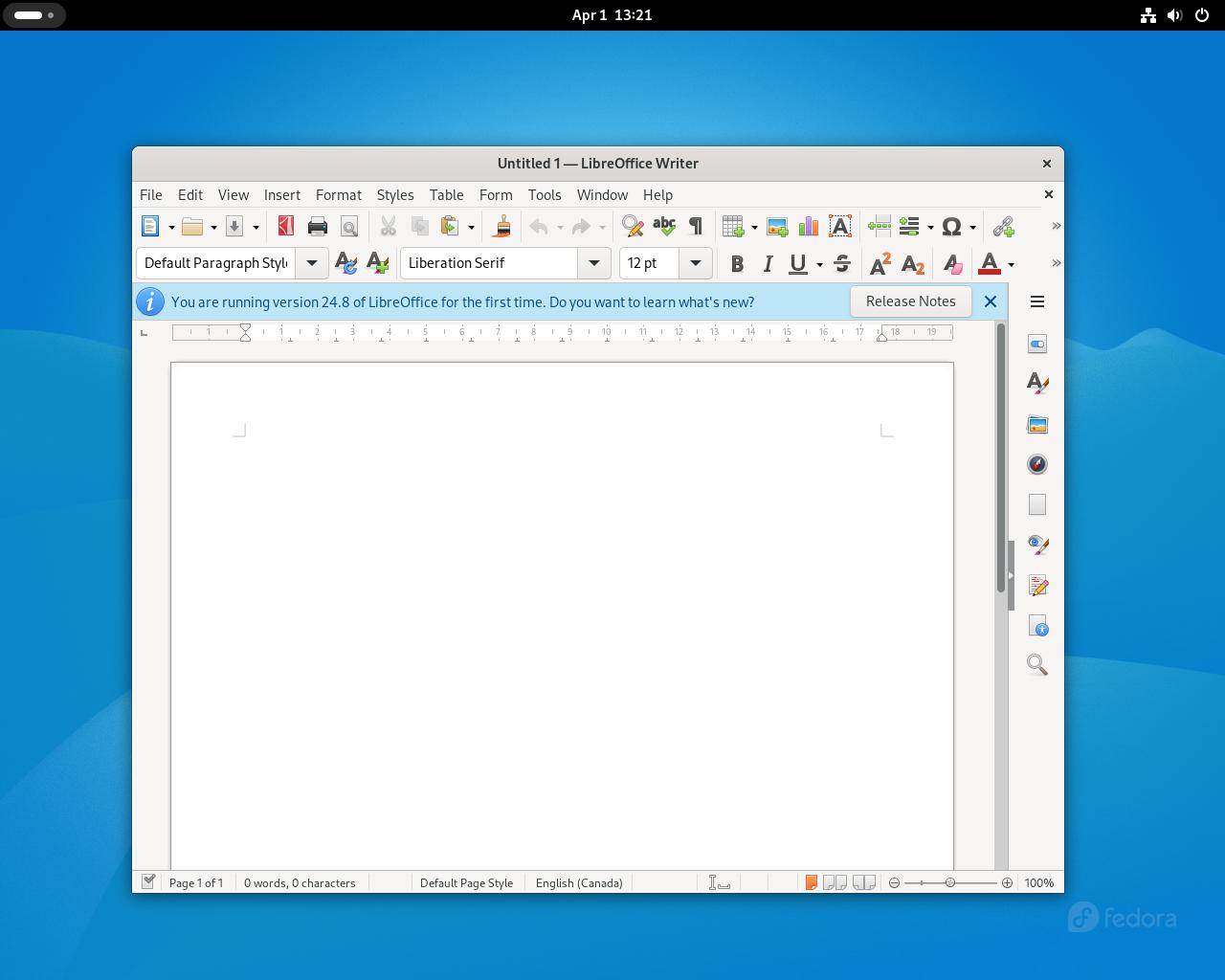Image resolution: width=1225 pixels, height=980 pixels.
Task: Open Paste options dropdown arrow
Action: pos(471,228)
